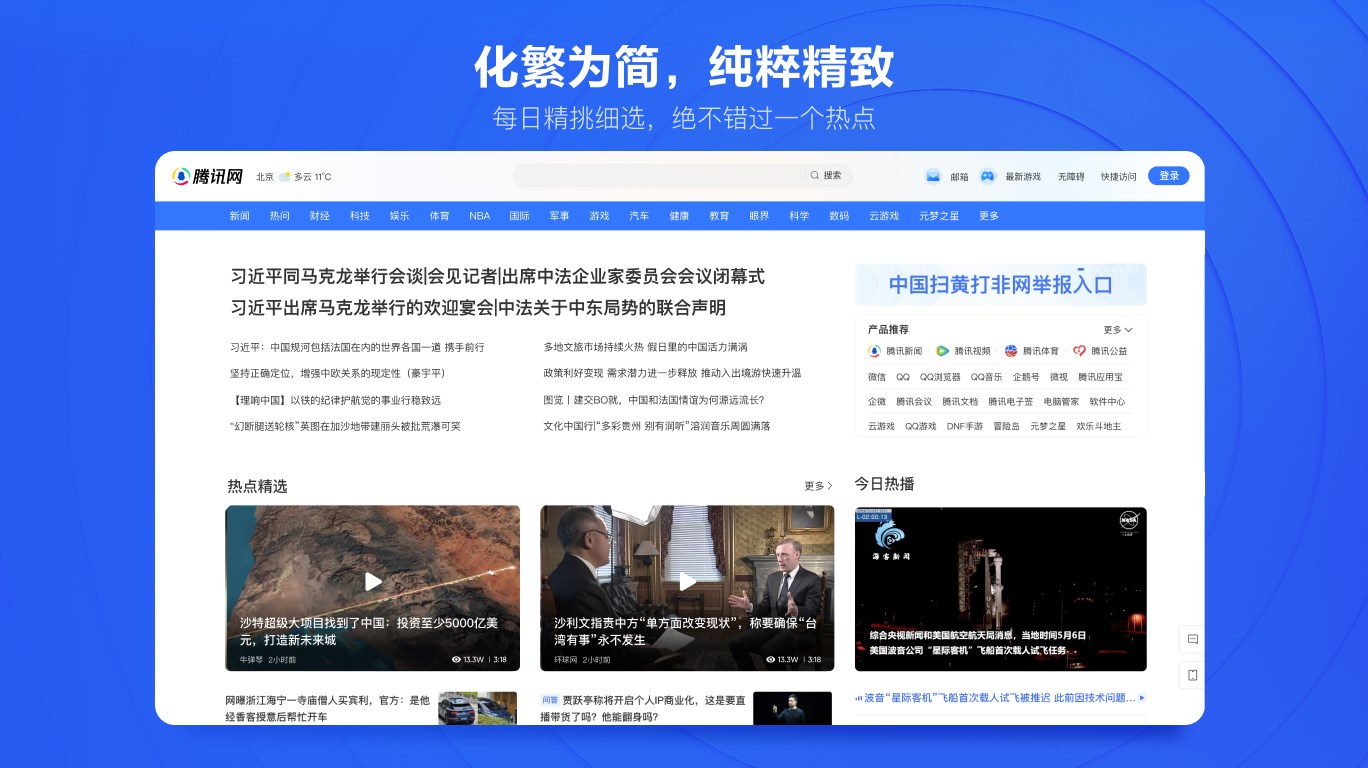Open headline 习近平同马克龙举行会谈
The image size is (1368, 768).
(x=327, y=277)
